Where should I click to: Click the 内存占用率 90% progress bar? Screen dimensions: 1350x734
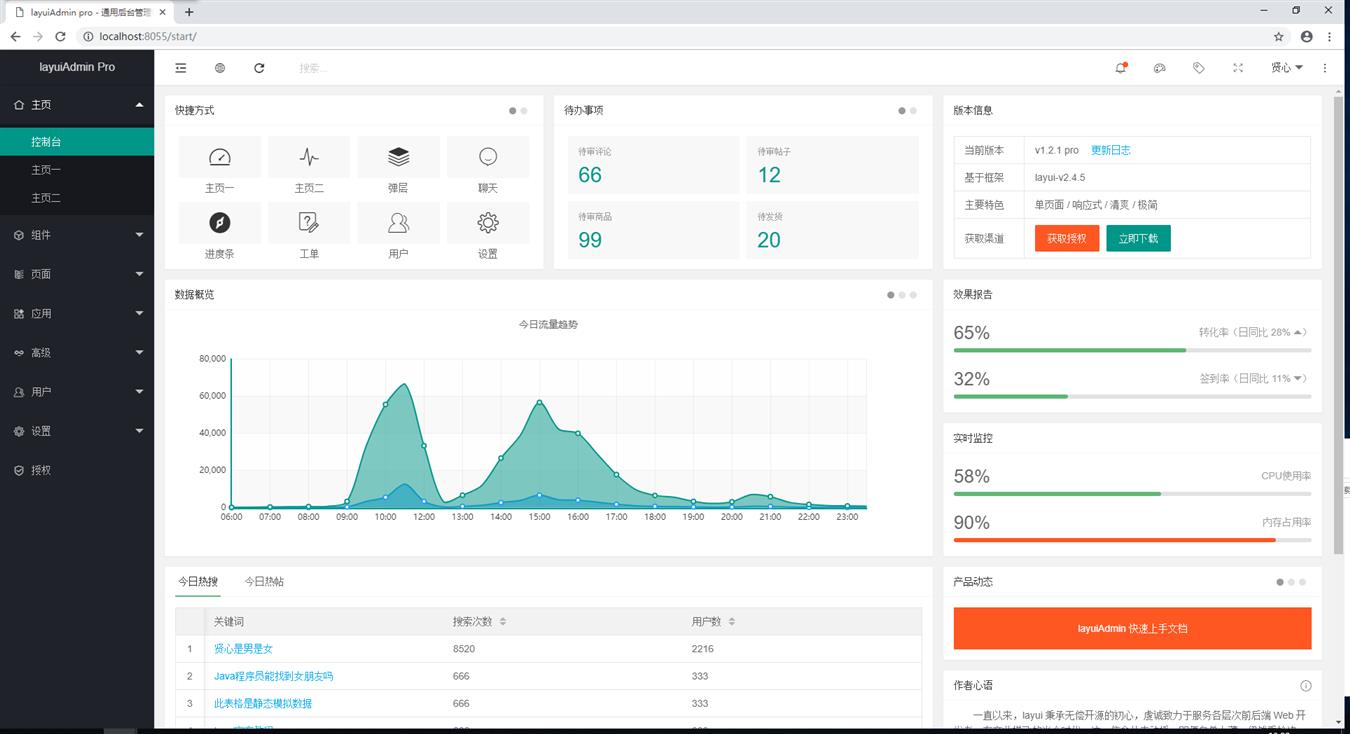click(x=1132, y=540)
